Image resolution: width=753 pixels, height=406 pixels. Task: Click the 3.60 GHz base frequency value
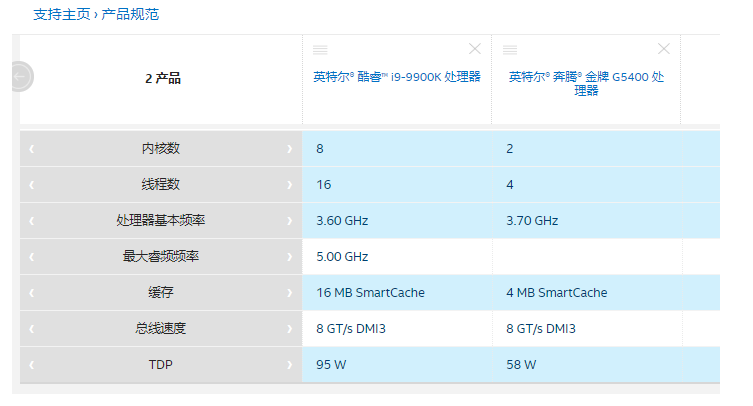(342, 221)
